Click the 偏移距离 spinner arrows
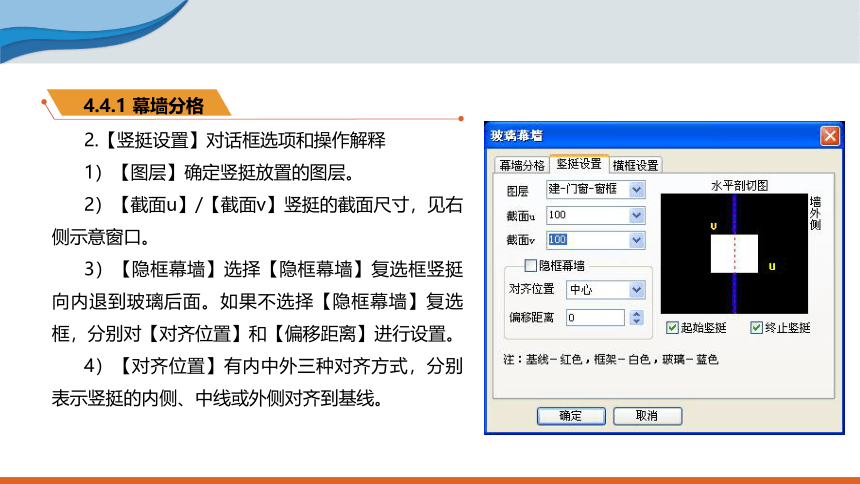The image size is (860, 484). click(x=636, y=318)
